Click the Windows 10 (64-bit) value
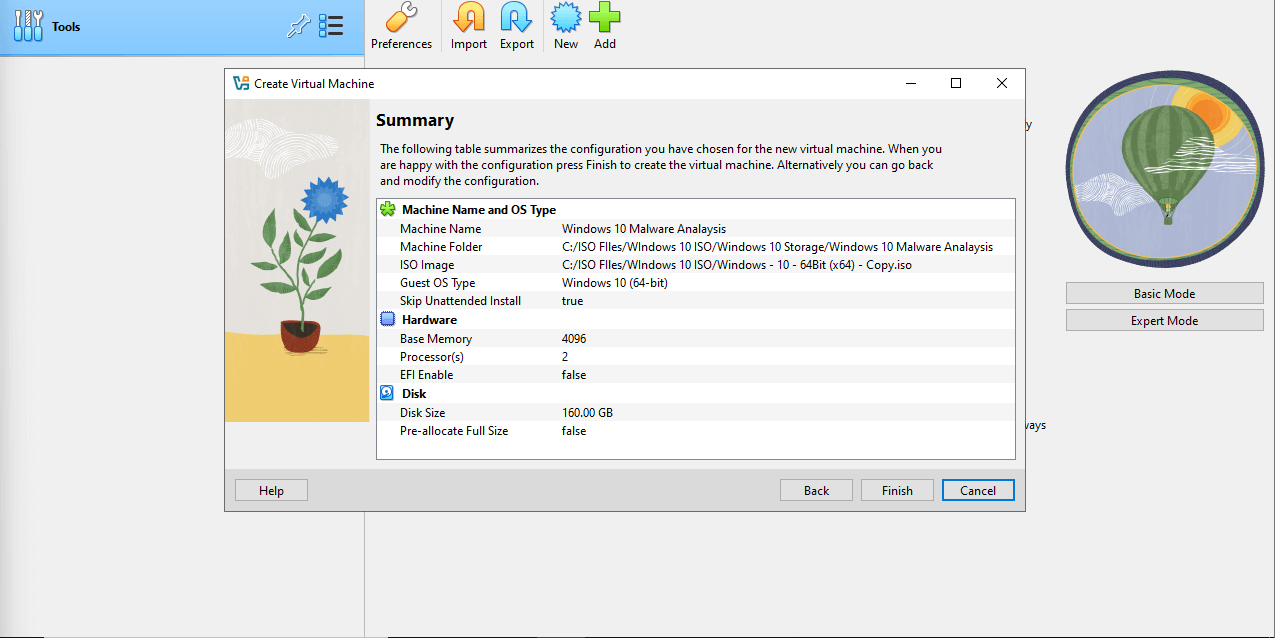Viewport: 1275px width, 638px height. pos(615,283)
